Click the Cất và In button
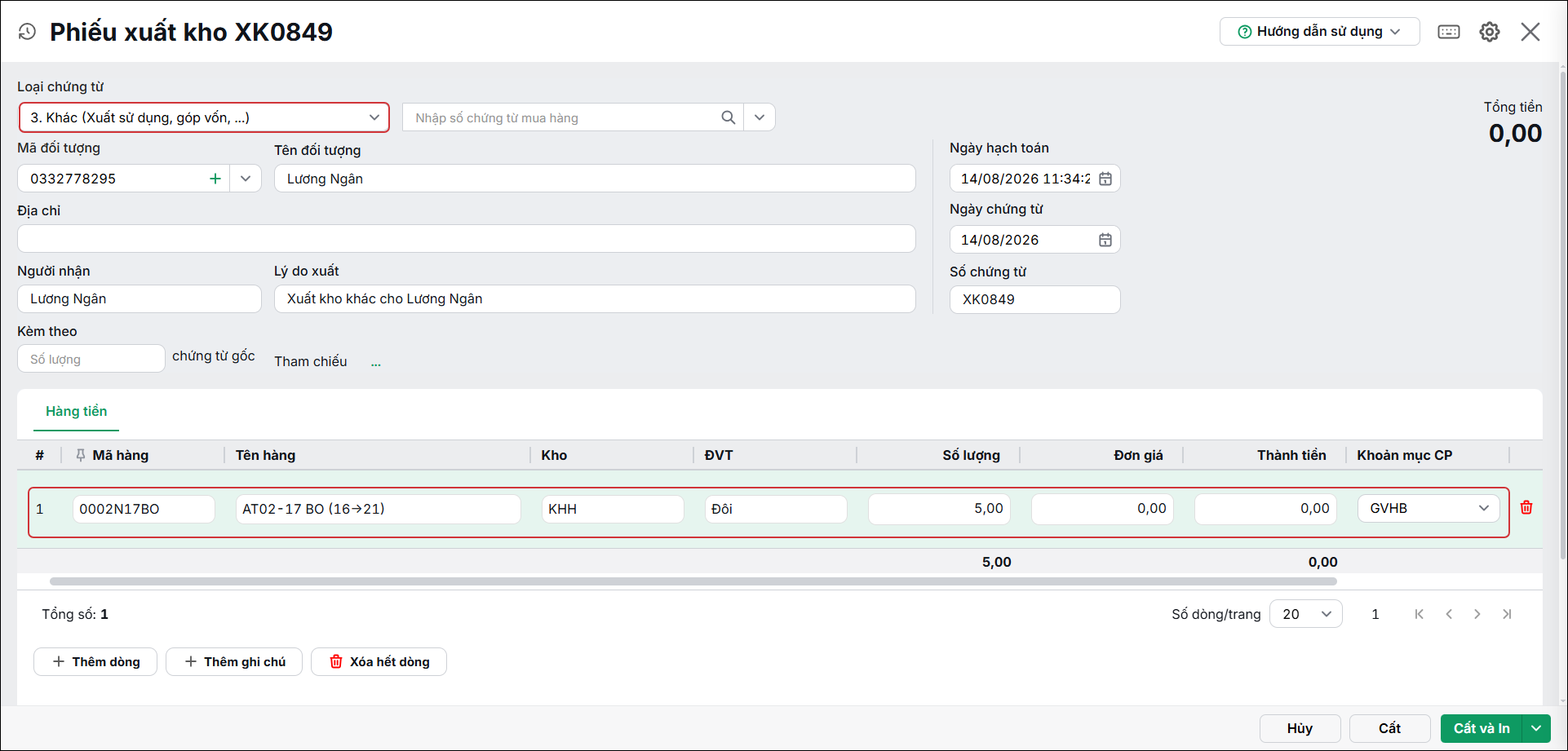The width and height of the screenshot is (1568, 751). pos(1482,728)
